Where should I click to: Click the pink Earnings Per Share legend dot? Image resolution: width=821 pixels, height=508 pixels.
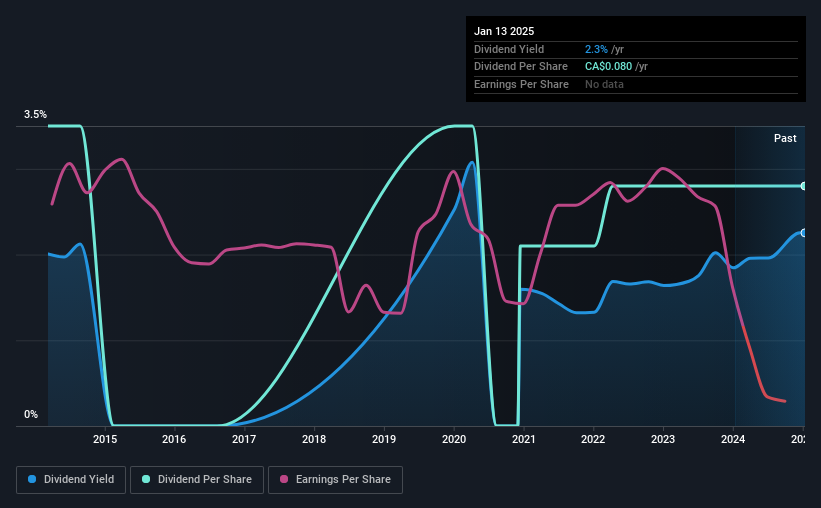[x=284, y=479]
